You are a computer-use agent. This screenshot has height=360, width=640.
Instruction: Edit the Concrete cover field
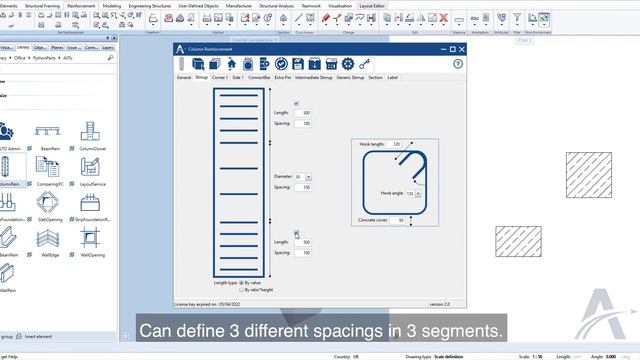click(398, 220)
